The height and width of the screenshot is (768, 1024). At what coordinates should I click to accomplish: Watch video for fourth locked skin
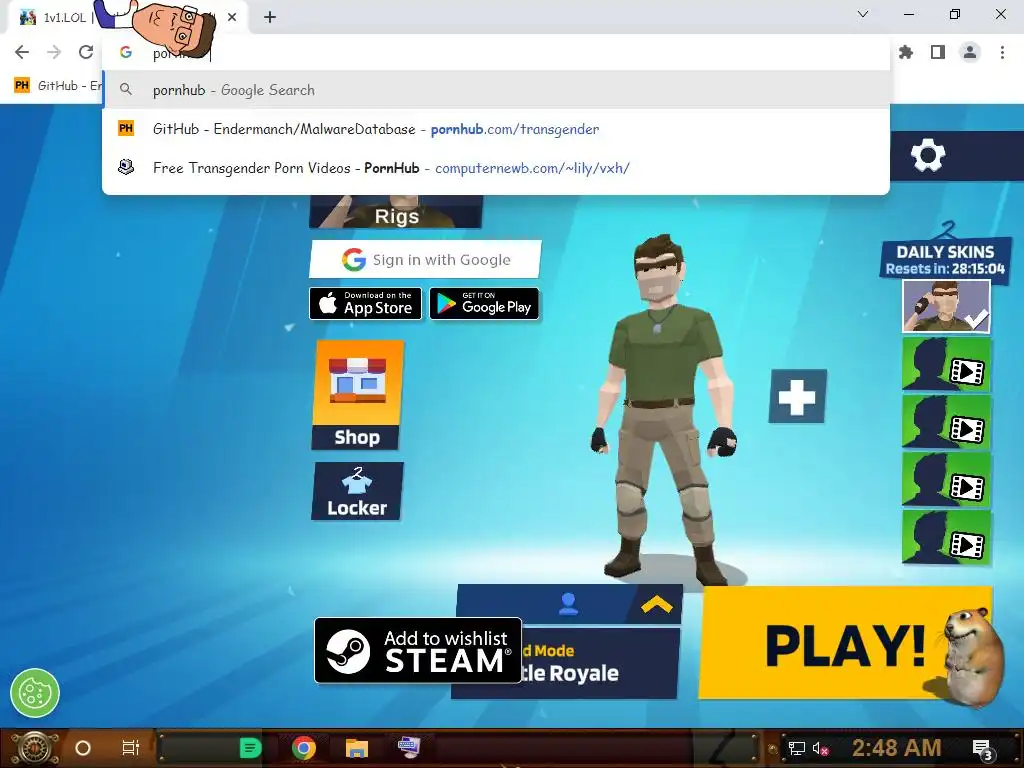click(946, 537)
